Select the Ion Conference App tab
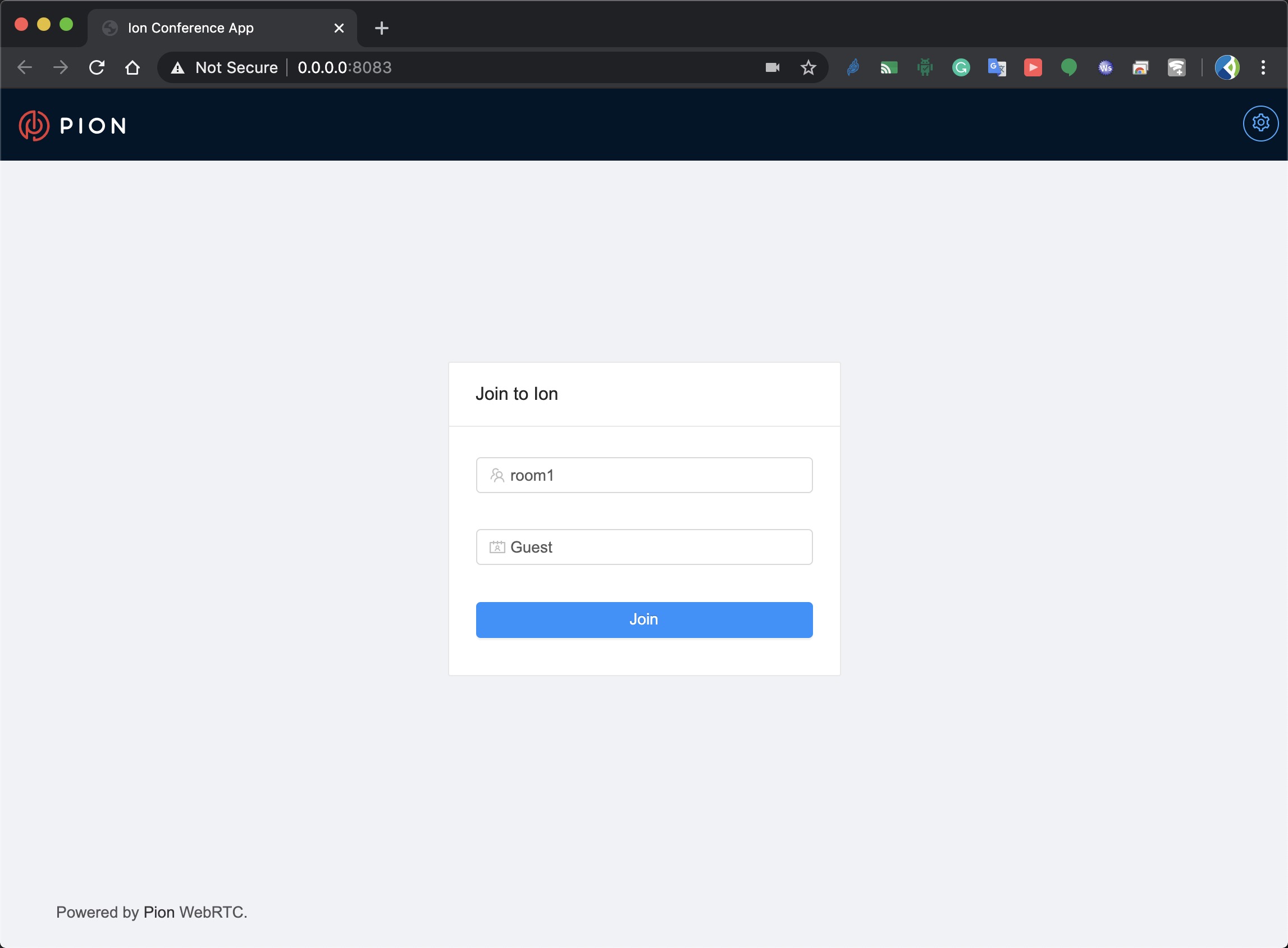The height and width of the screenshot is (948, 1288). click(x=191, y=28)
